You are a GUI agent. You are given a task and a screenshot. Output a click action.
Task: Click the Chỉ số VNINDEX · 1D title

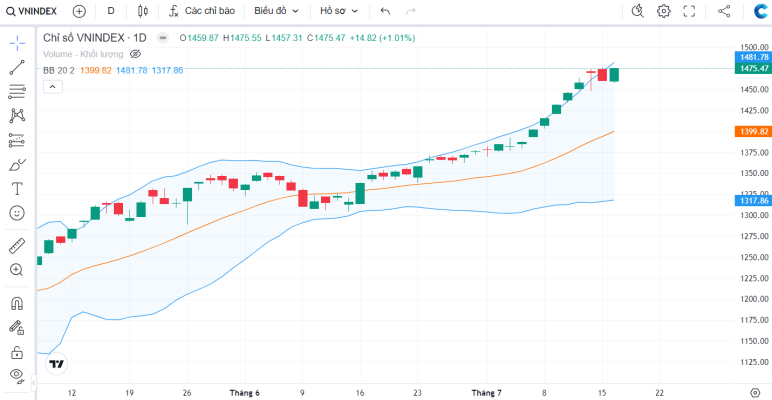pyautogui.click(x=95, y=38)
